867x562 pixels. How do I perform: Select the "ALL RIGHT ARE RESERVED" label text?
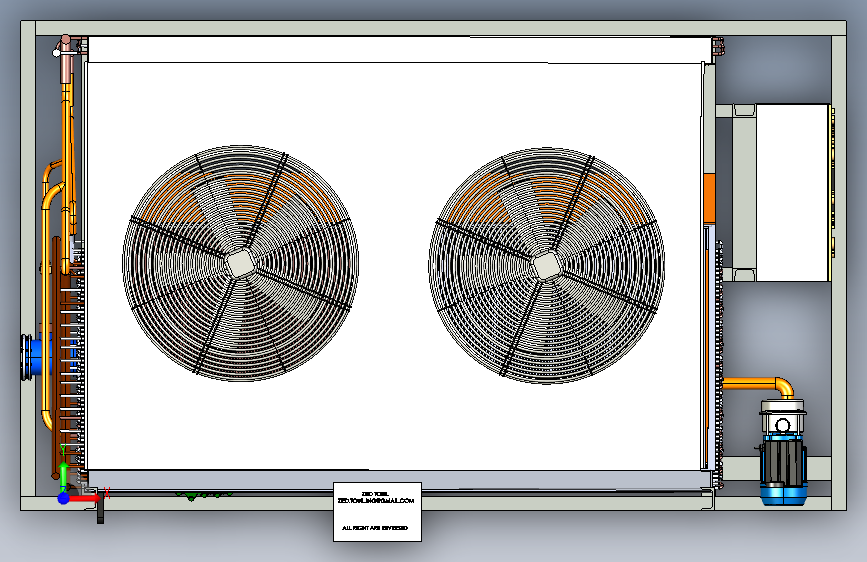(x=375, y=528)
